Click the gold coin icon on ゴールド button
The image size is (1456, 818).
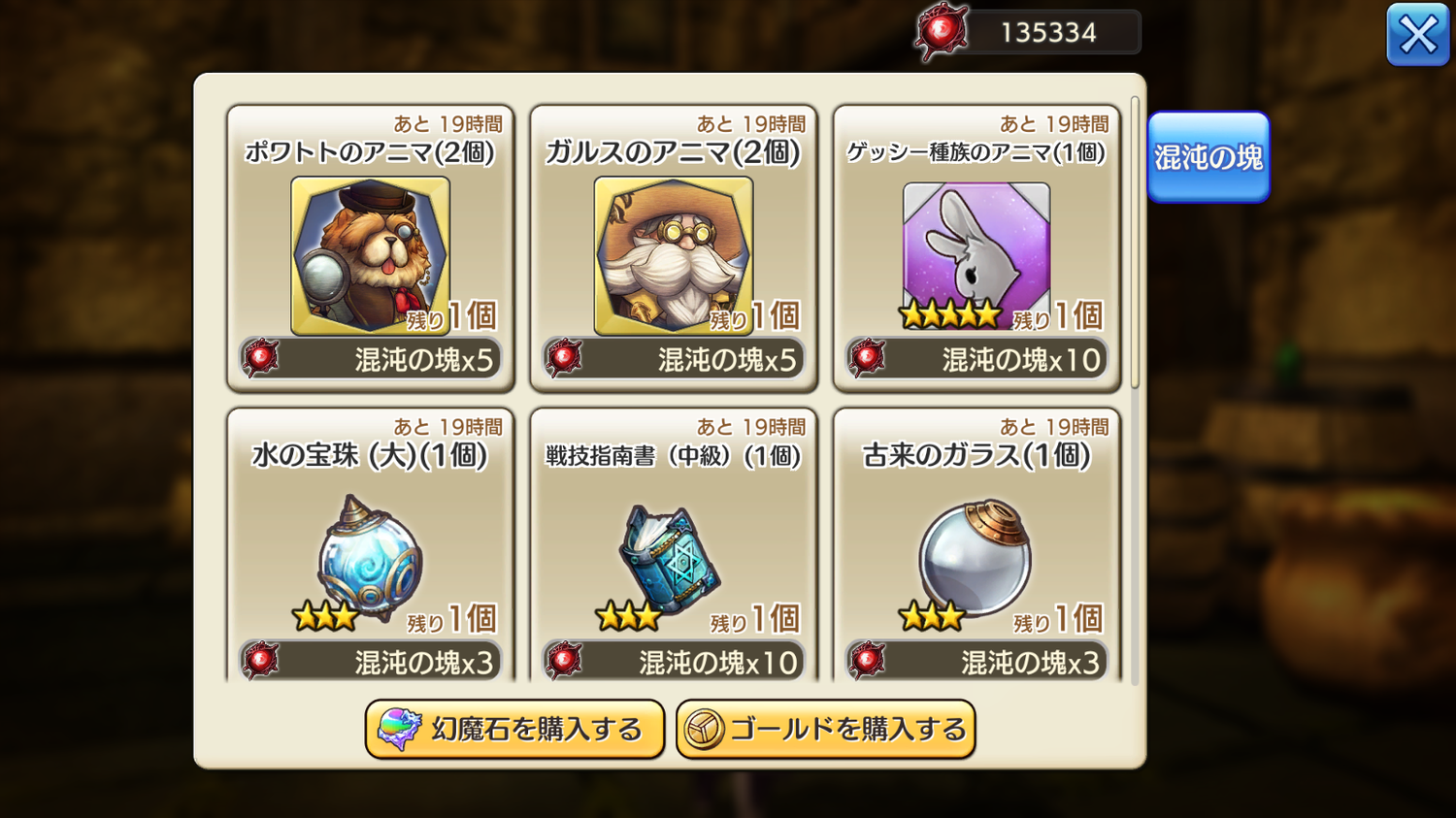pos(704,730)
